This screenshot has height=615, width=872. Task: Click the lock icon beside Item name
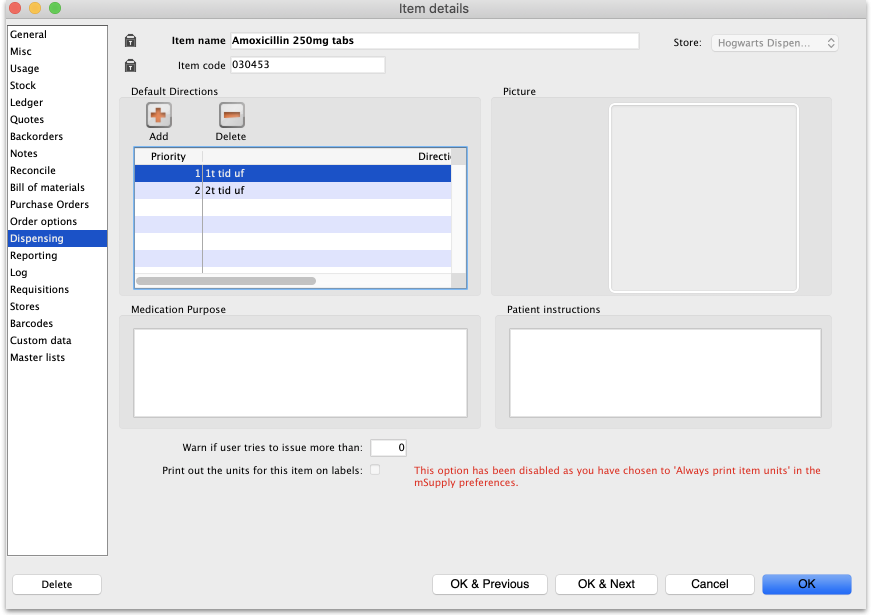(130, 41)
